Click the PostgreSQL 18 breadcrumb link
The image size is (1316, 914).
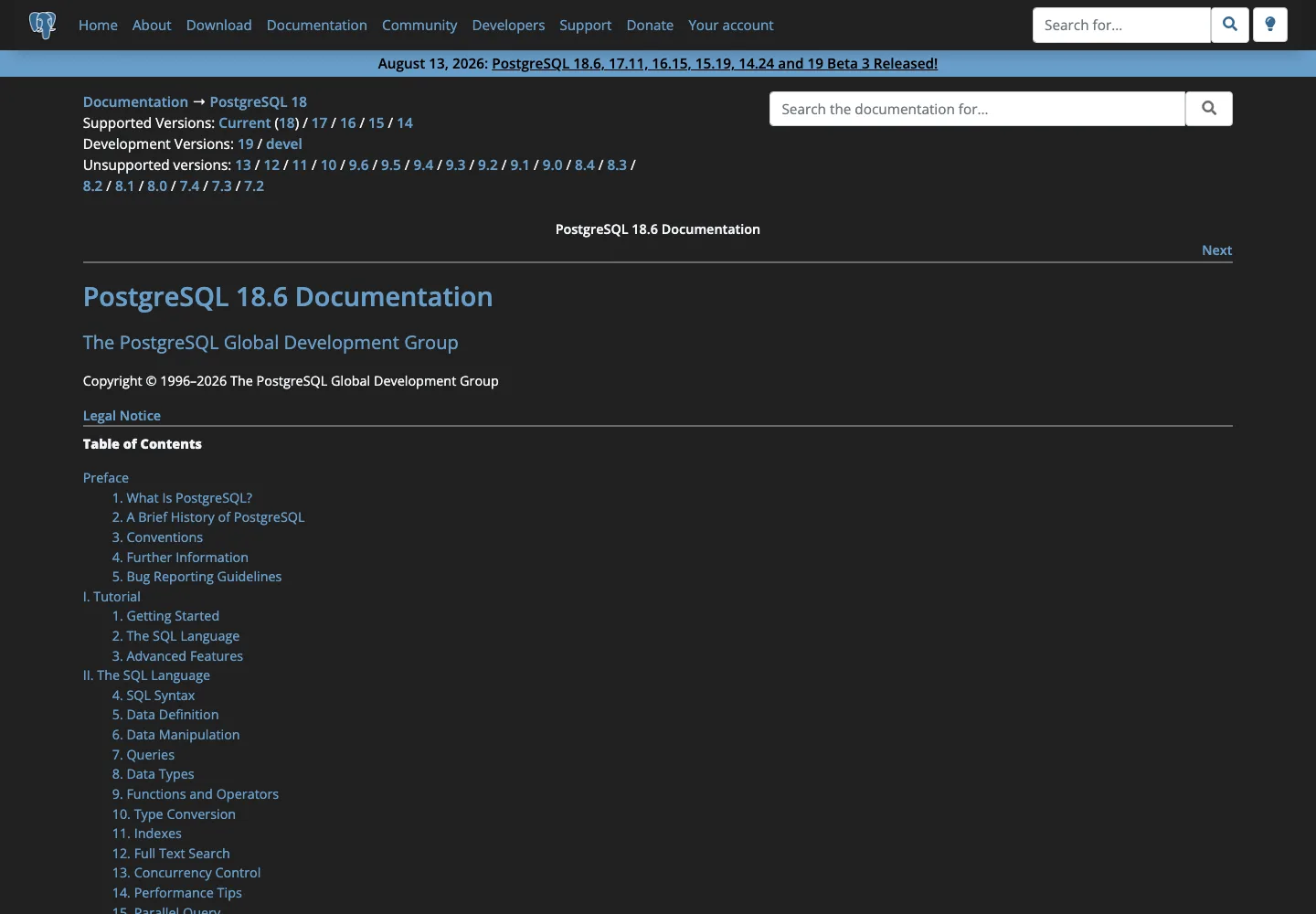[259, 101]
